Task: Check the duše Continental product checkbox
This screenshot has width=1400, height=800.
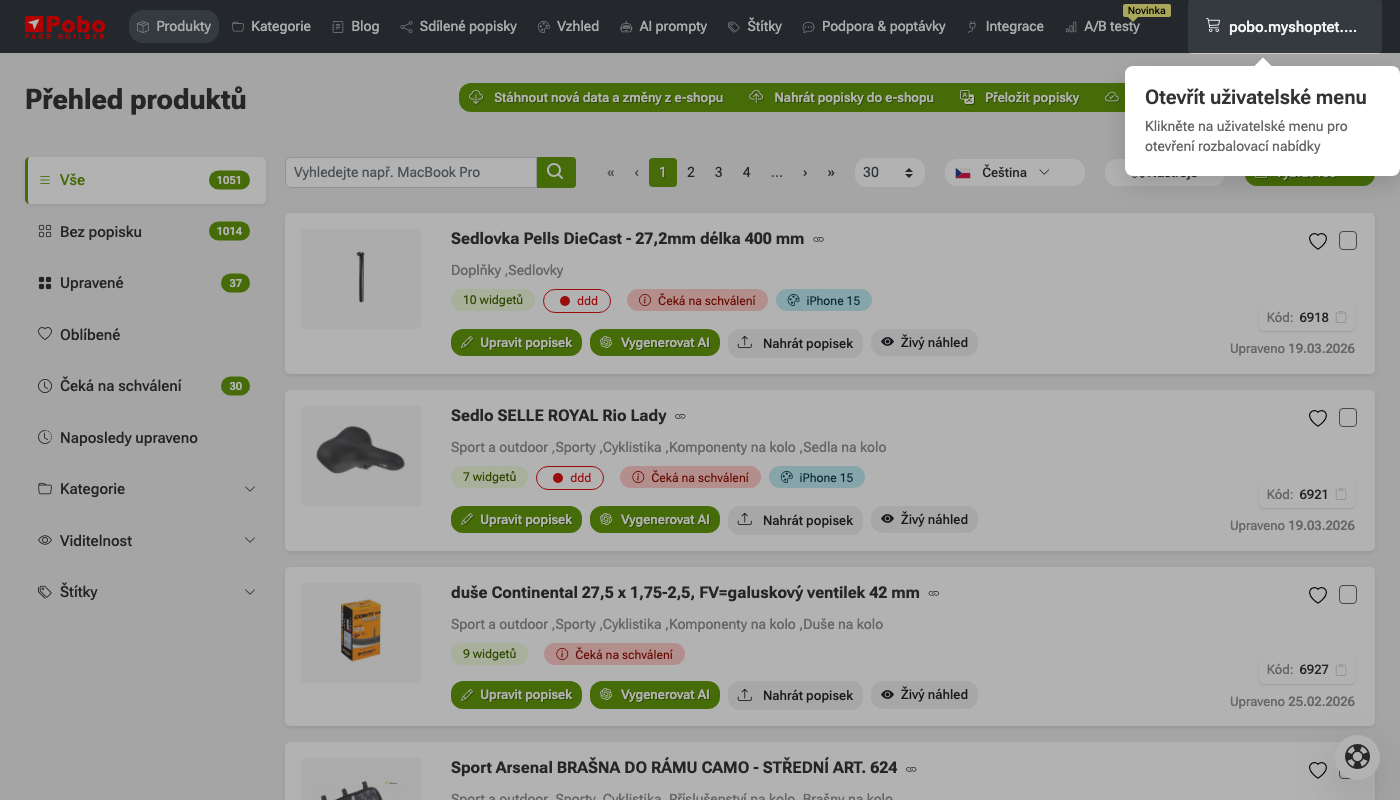Action: [x=1348, y=595]
